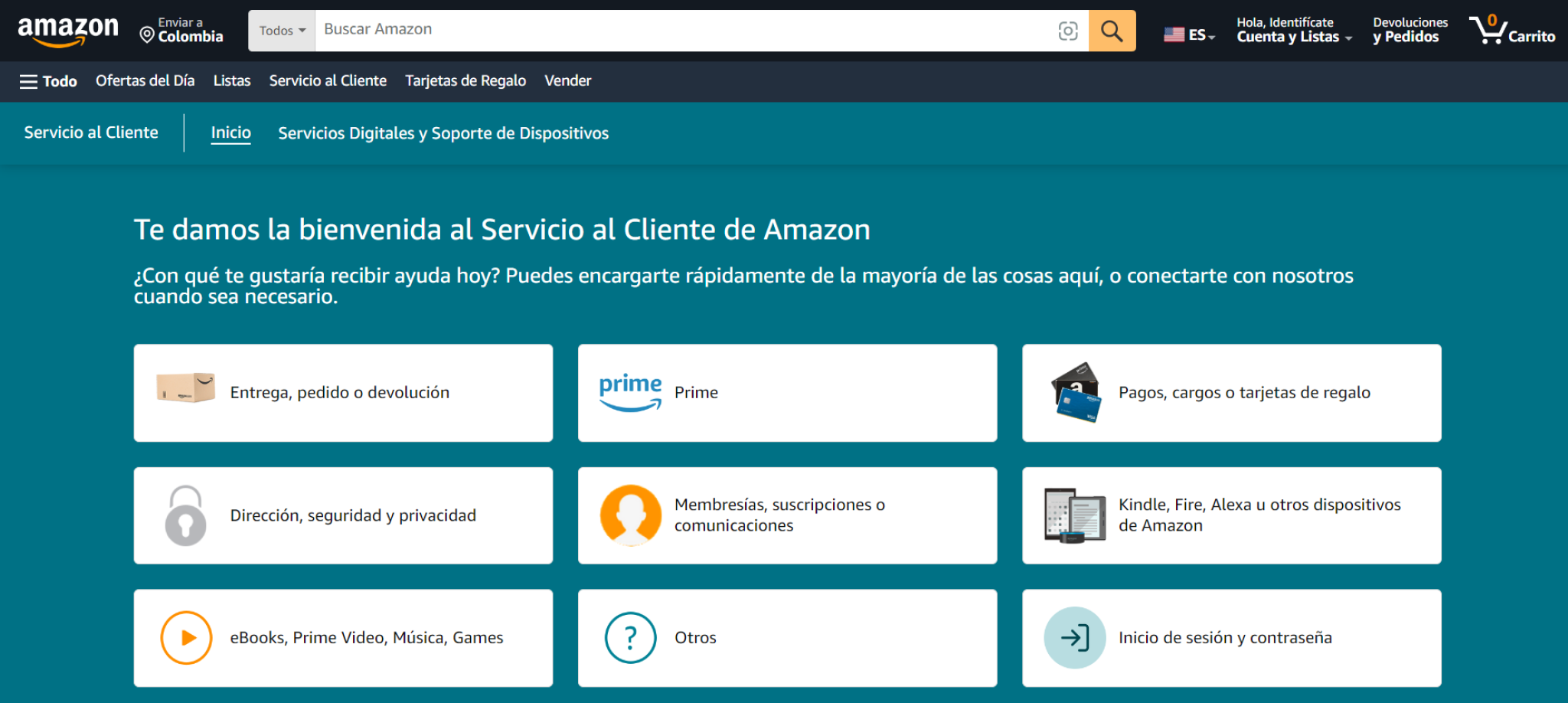
Task: Open the Vender menu item
Action: [x=567, y=80]
